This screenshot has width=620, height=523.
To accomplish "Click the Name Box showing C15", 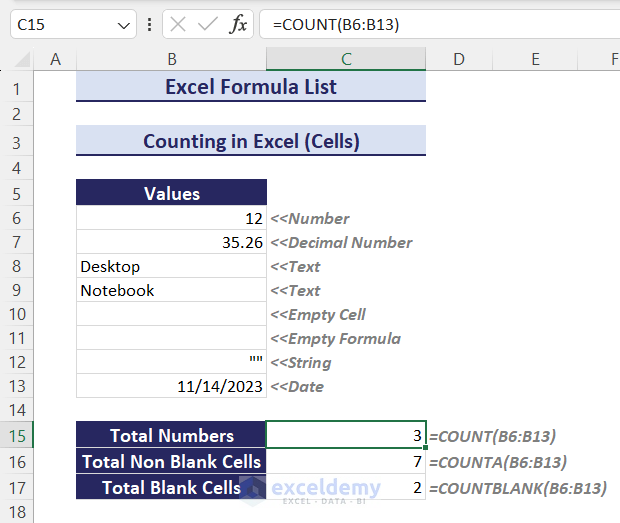I will 74,25.
